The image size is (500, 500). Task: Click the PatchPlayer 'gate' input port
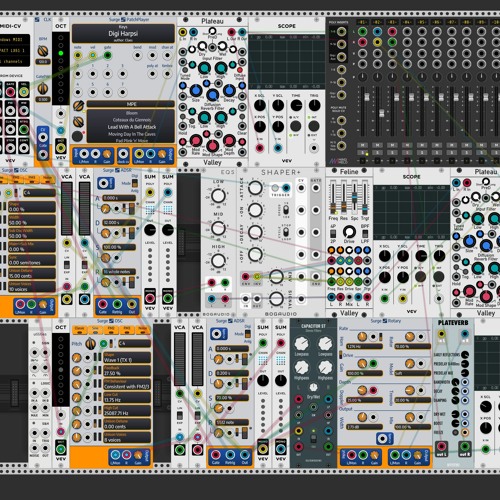point(108,55)
